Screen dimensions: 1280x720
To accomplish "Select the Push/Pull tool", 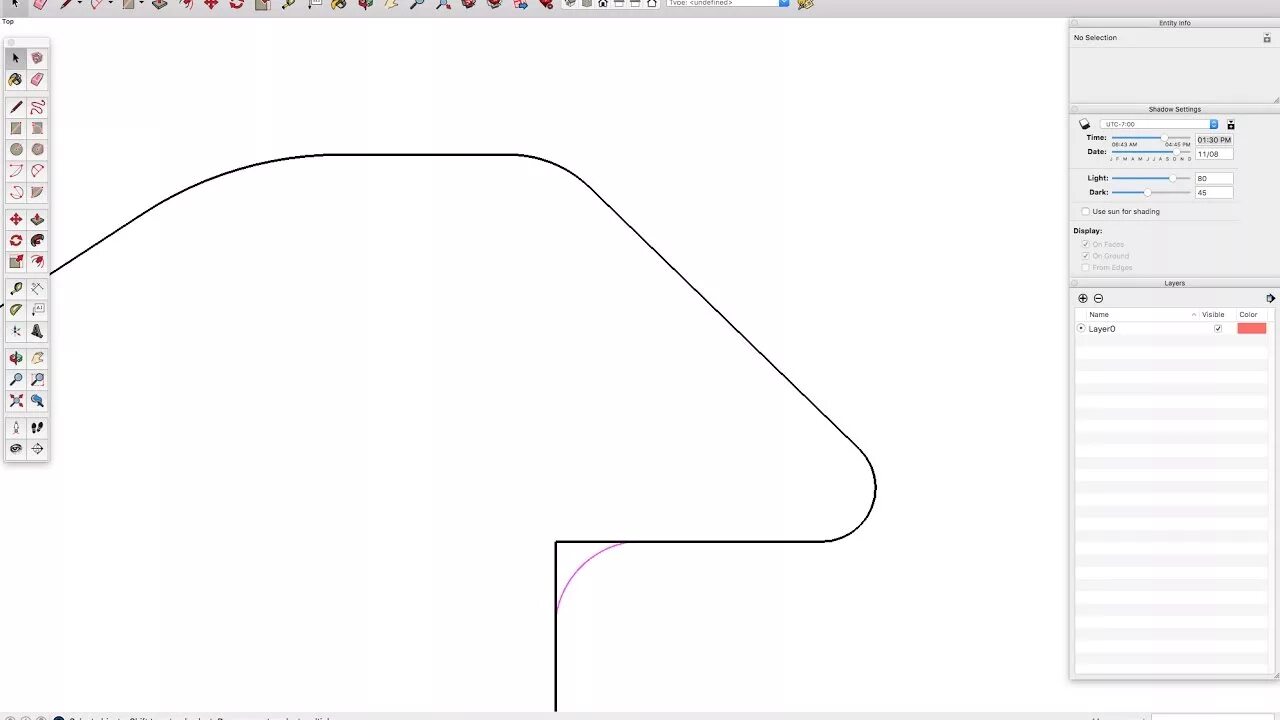I will click(x=37, y=219).
